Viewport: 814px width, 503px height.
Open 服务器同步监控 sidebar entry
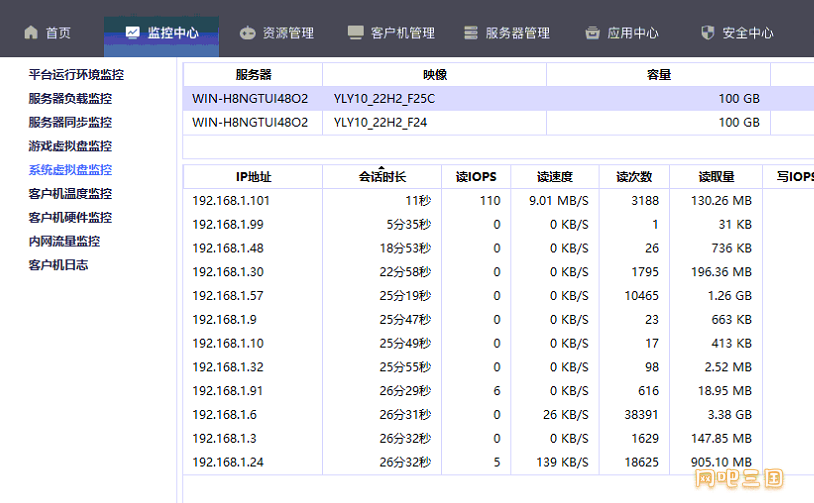point(70,123)
